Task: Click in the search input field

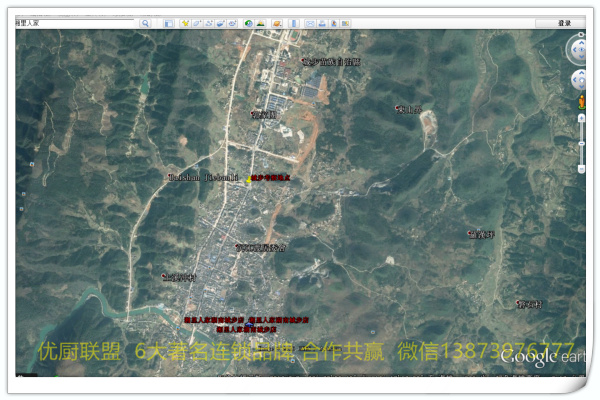Action: 75,23
